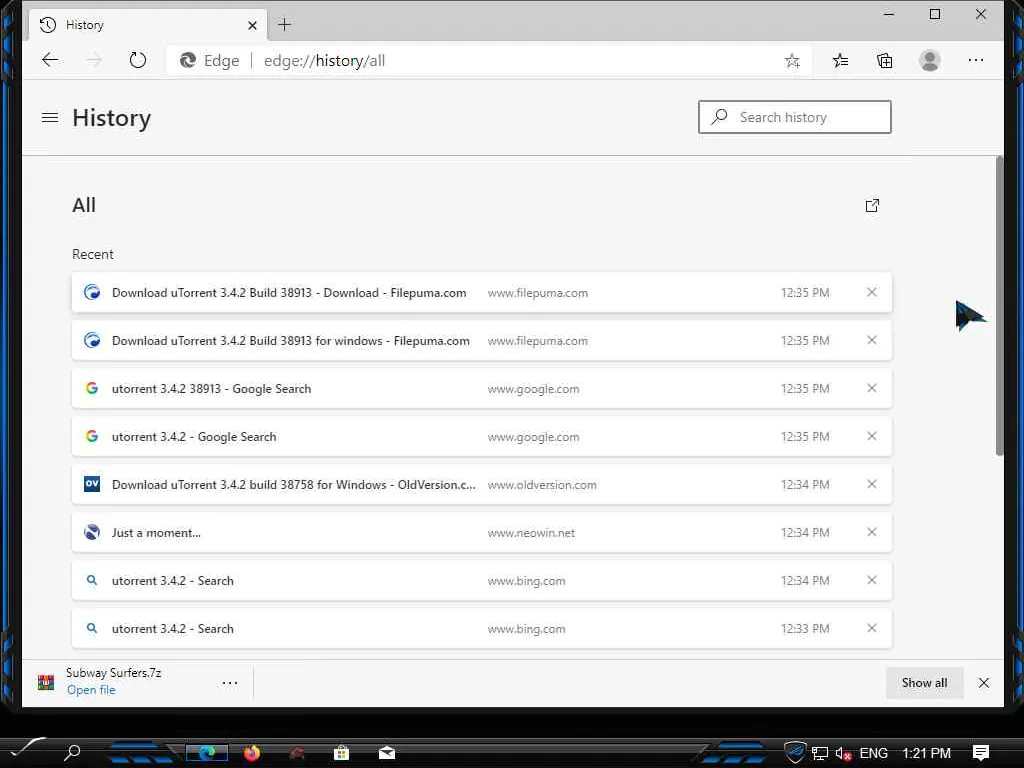1024x768 pixels.
Task: Open utorrent 3.4.2 - Search entry from 12:34 PM
Action: [x=482, y=581]
